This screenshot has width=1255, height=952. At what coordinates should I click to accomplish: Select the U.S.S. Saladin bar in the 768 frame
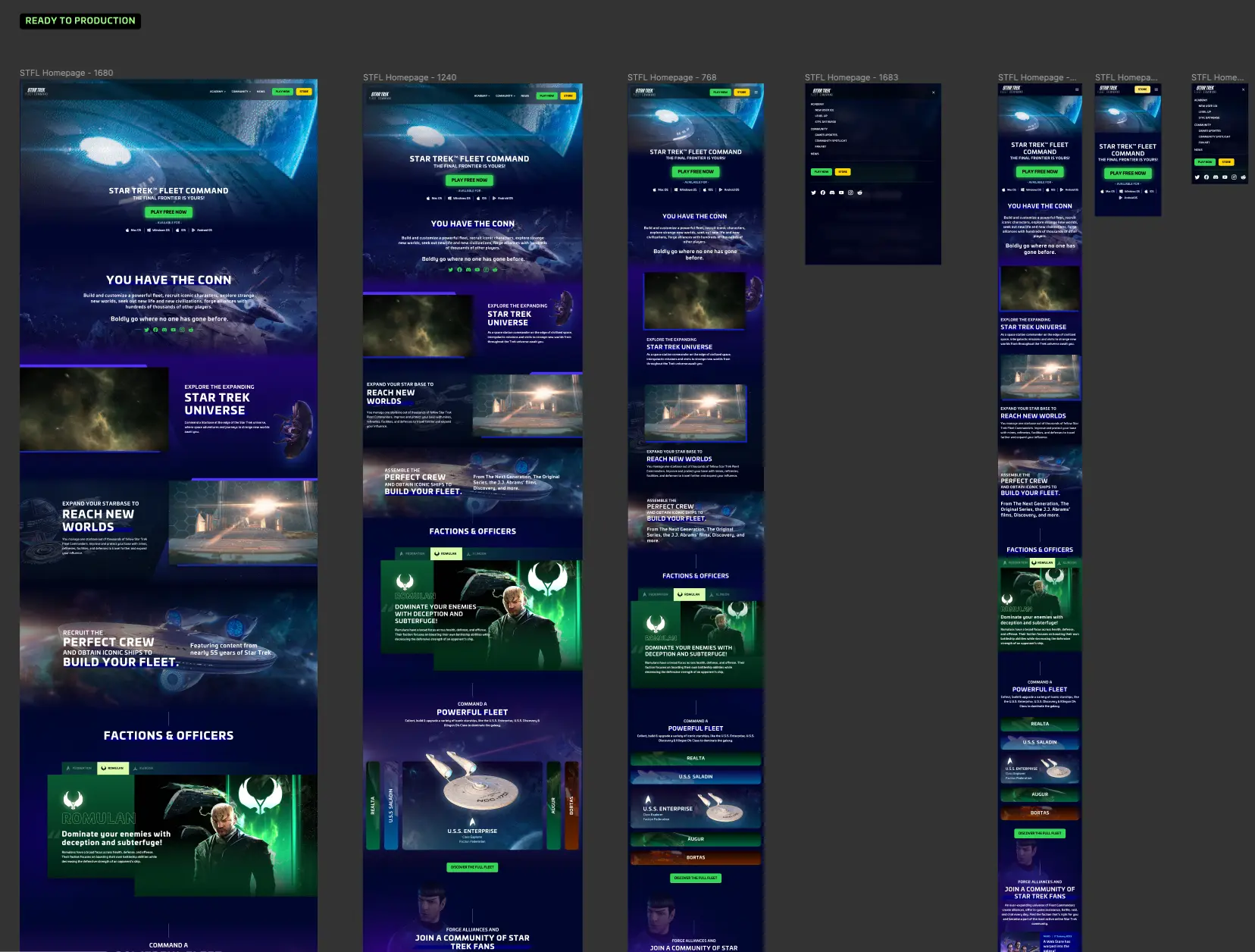[x=696, y=777]
